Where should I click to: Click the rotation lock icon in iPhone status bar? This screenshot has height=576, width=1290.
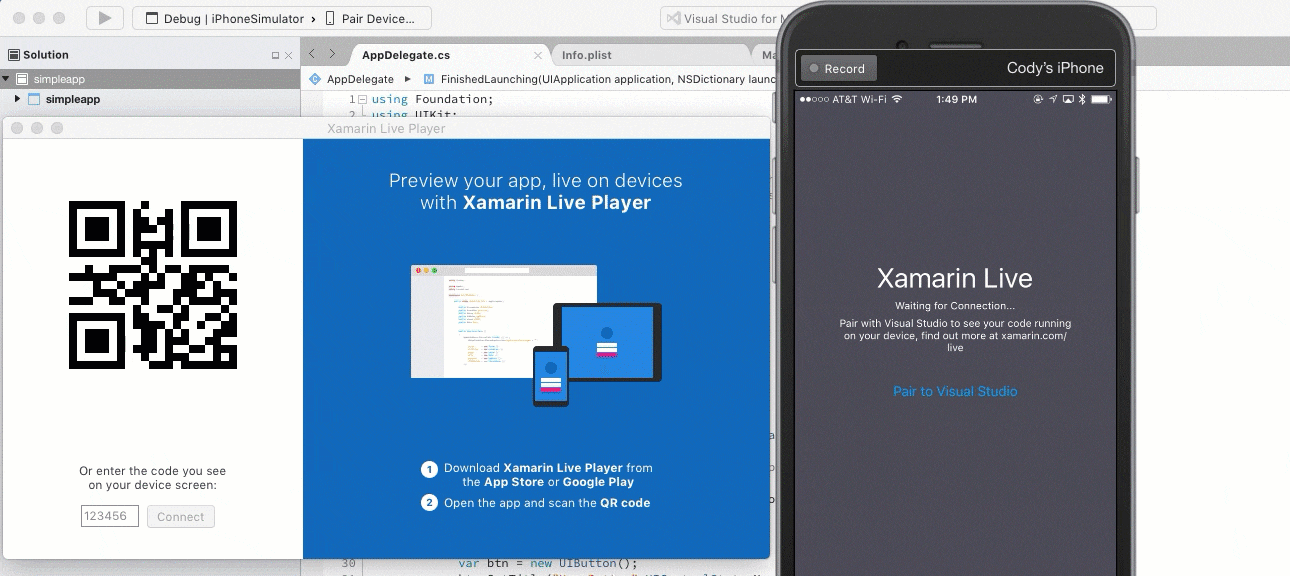1038,99
